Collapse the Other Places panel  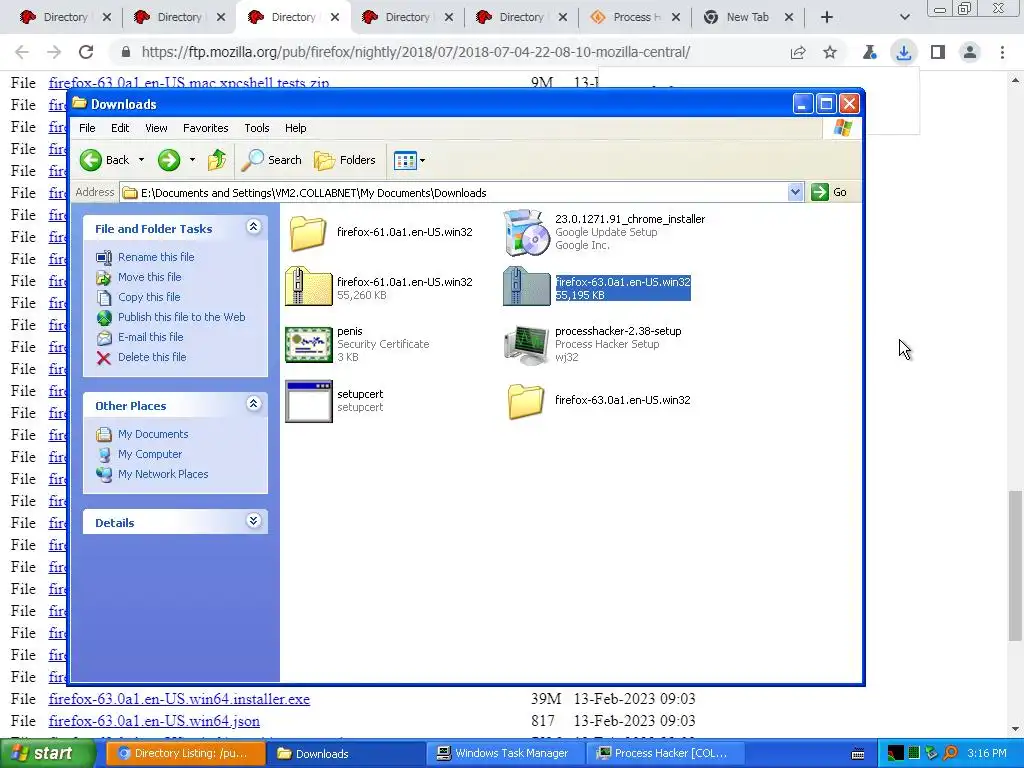253,404
